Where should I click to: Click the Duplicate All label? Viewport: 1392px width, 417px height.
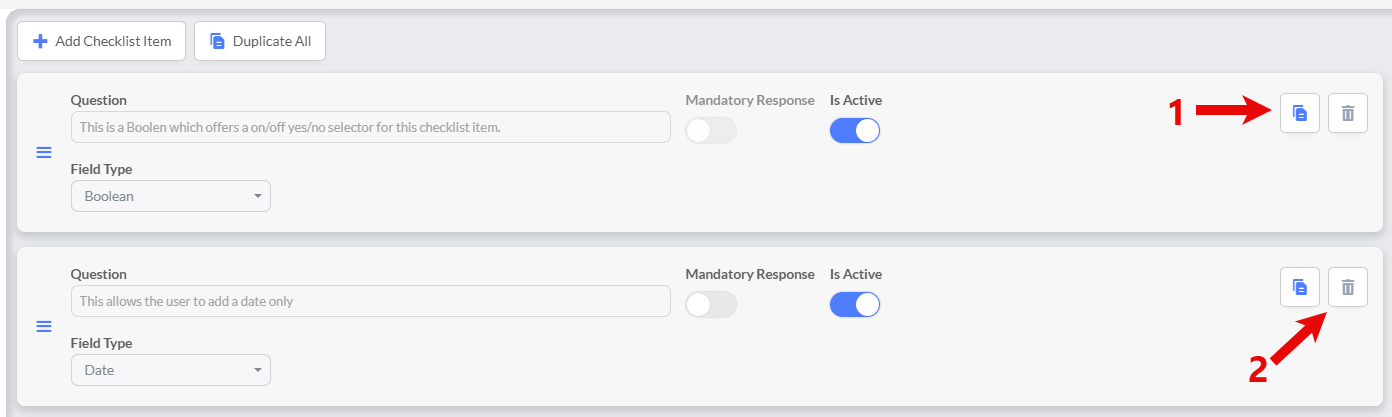coord(271,41)
